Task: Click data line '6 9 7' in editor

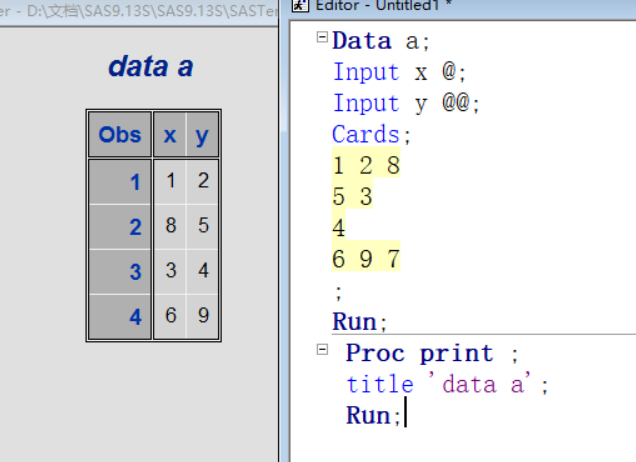Action: pos(366,259)
